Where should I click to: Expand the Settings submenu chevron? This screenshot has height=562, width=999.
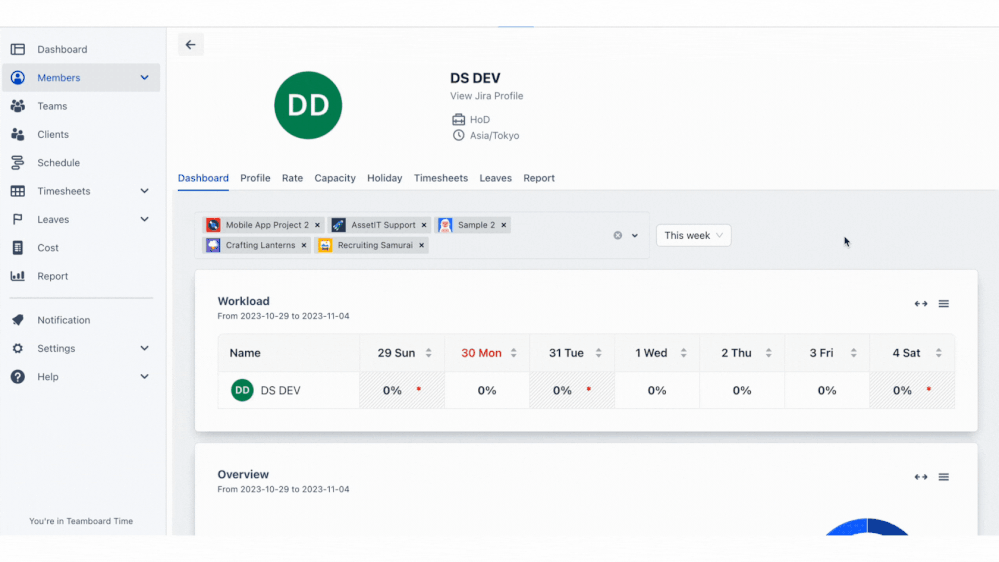145,349
